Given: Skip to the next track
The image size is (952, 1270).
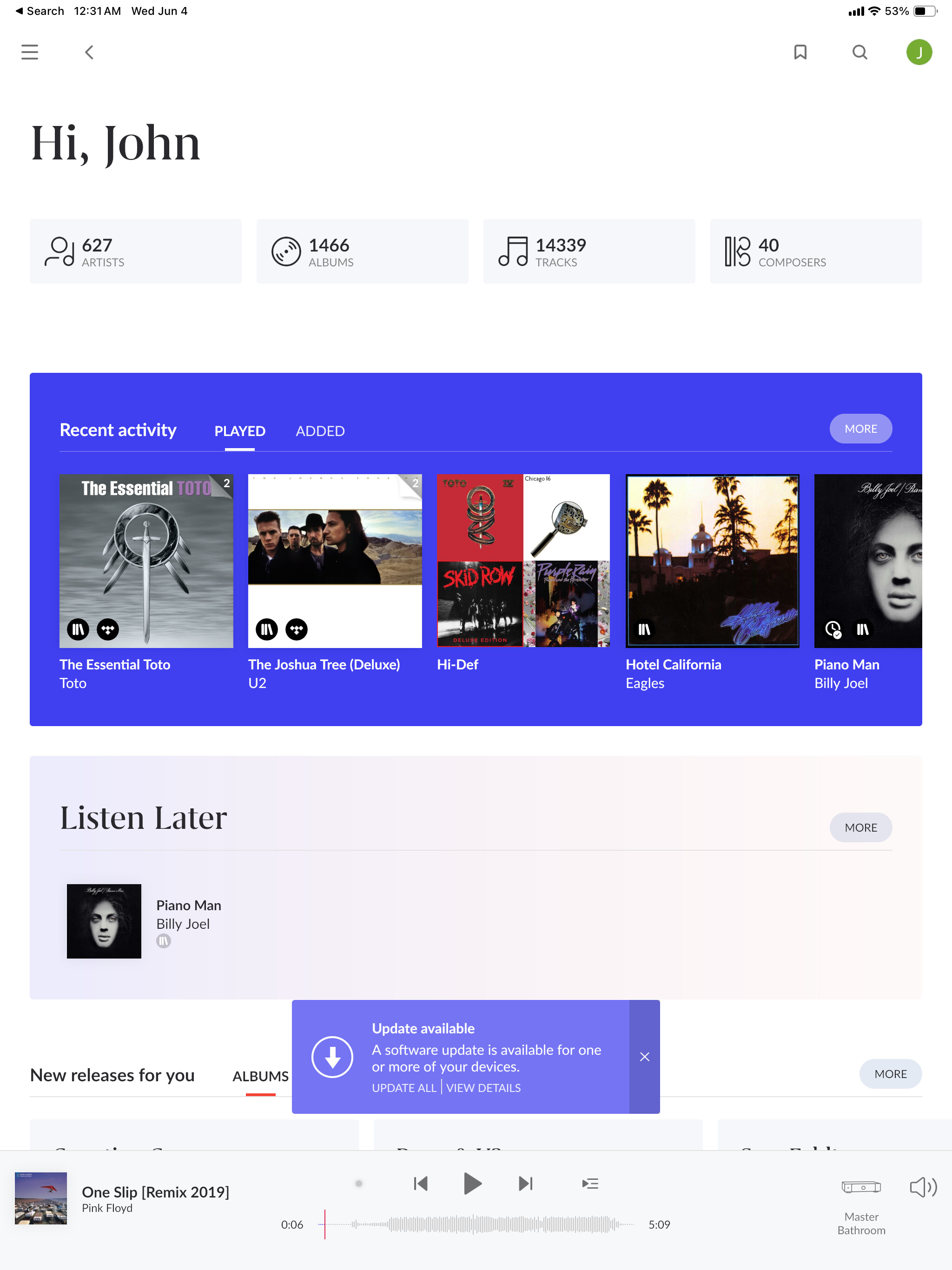Looking at the screenshot, I should pyautogui.click(x=525, y=1184).
